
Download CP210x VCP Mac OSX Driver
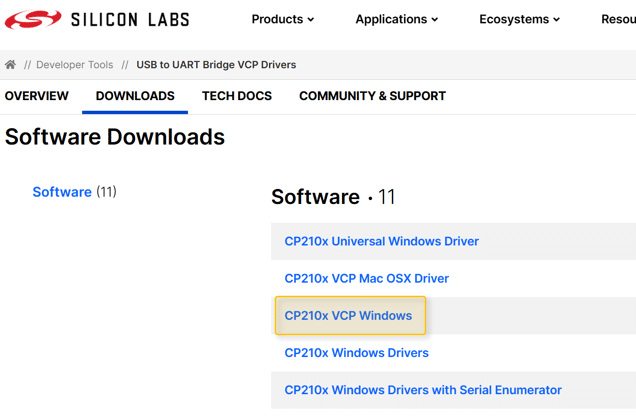[x=367, y=279]
